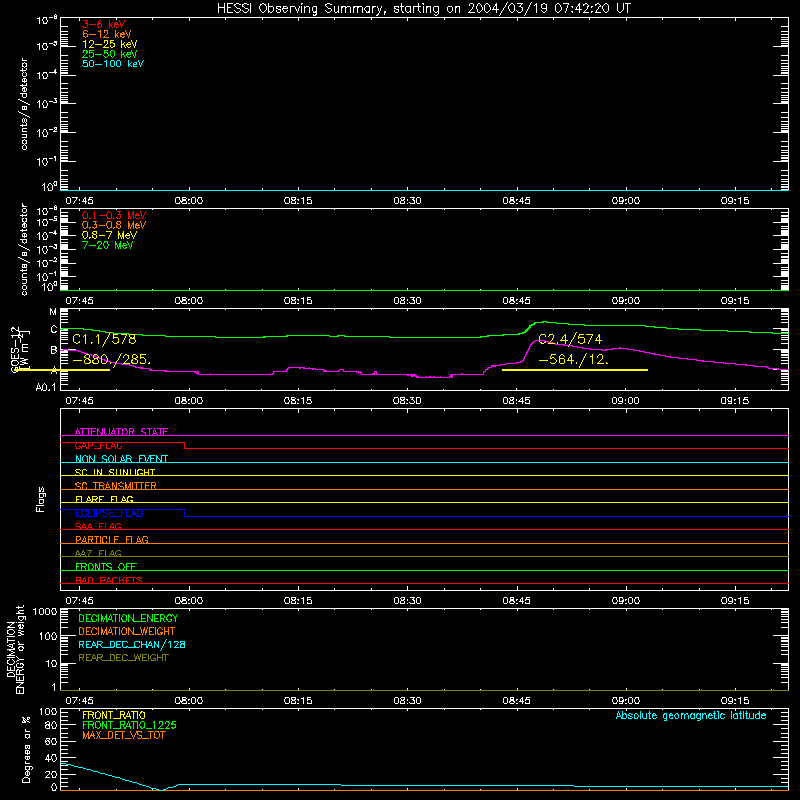Click the FRONT_RATIO_1225 legend entry
The width and height of the screenshot is (800, 800).
129,725
